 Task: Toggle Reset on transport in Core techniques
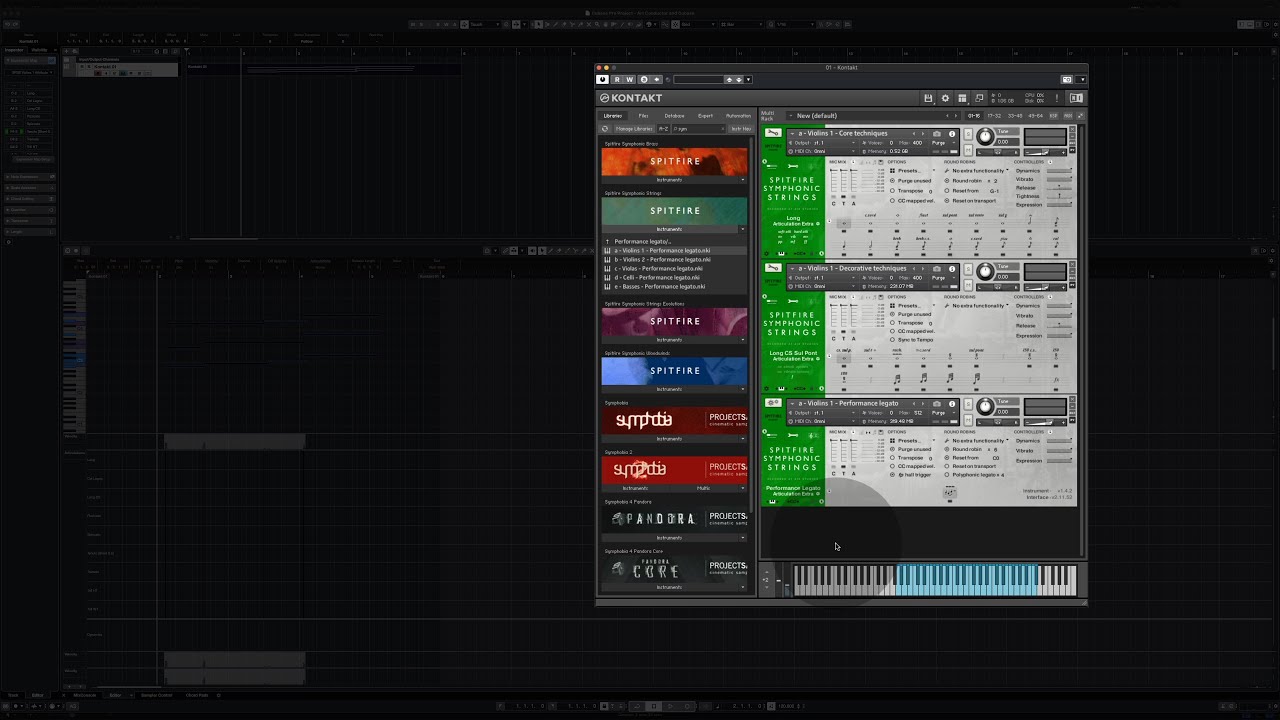click(x=971, y=201)
